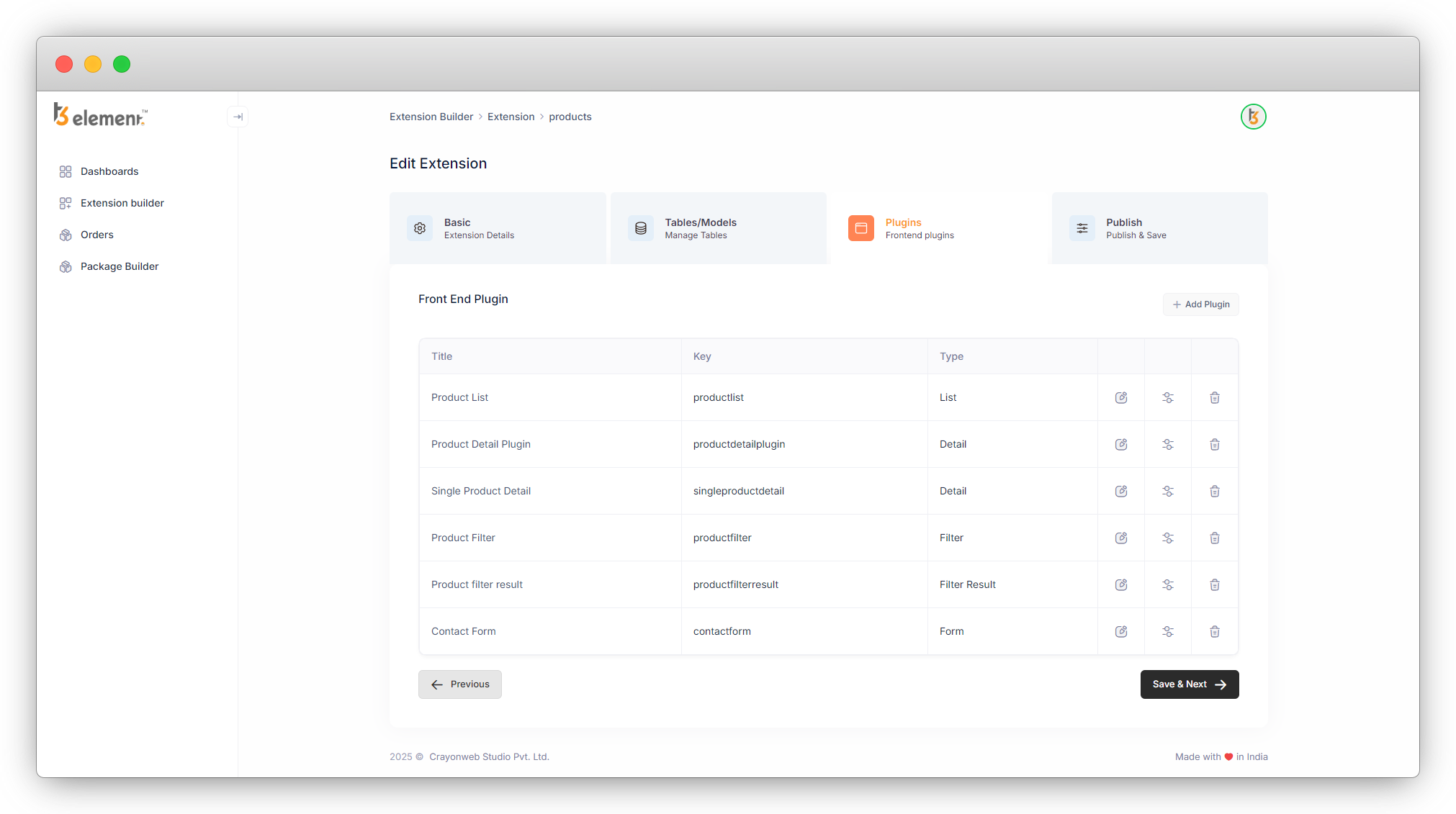The height and width of the screenshot is (814, 1456).
Task: Click Add Plugin button
Action: pyautogui.click(x=1200, y=304)
